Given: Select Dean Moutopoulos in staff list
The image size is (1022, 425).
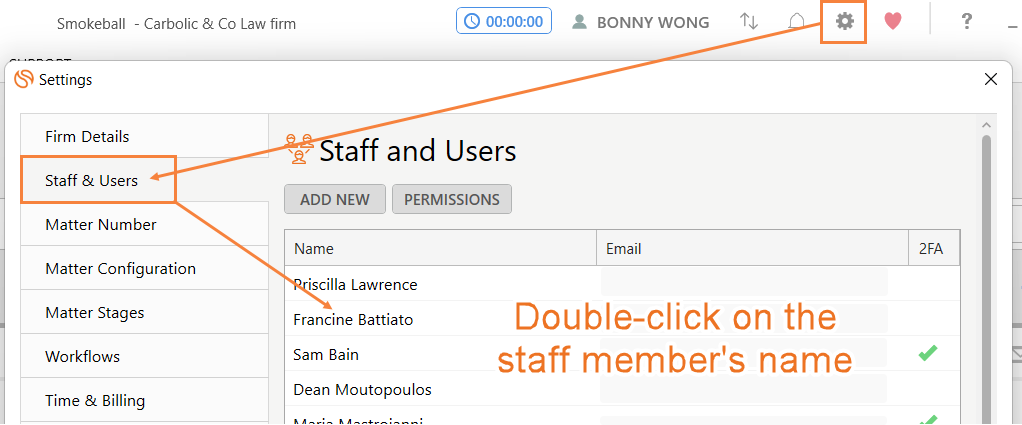Looking at the screenshot, I should tap(362, 390).
